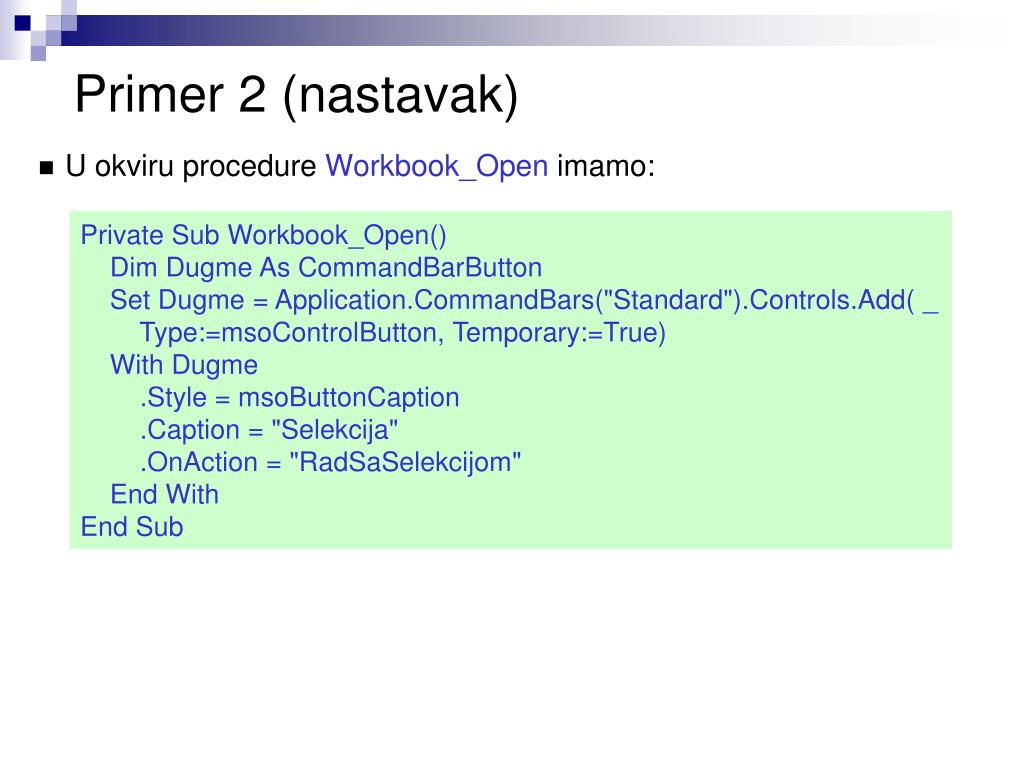Click the ".OnAction = "RadSaSelekcijom"" line
Viewport: 1024px width, 768px height.
330,462
